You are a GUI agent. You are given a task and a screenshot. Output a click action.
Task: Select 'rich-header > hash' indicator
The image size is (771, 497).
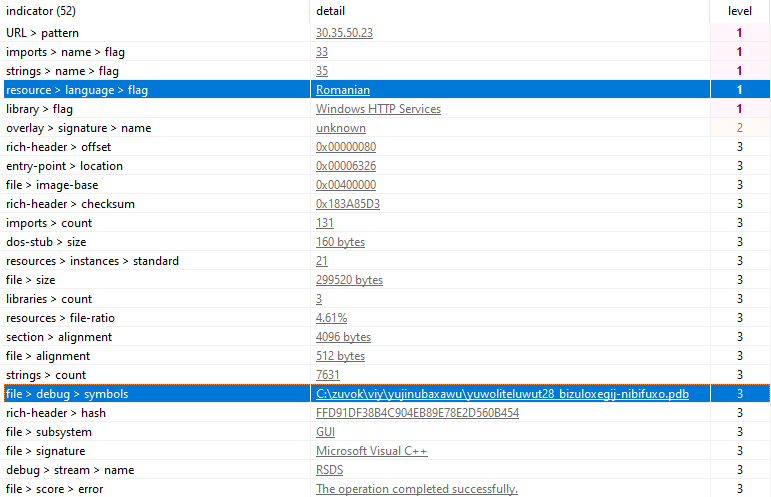(56, 413)
